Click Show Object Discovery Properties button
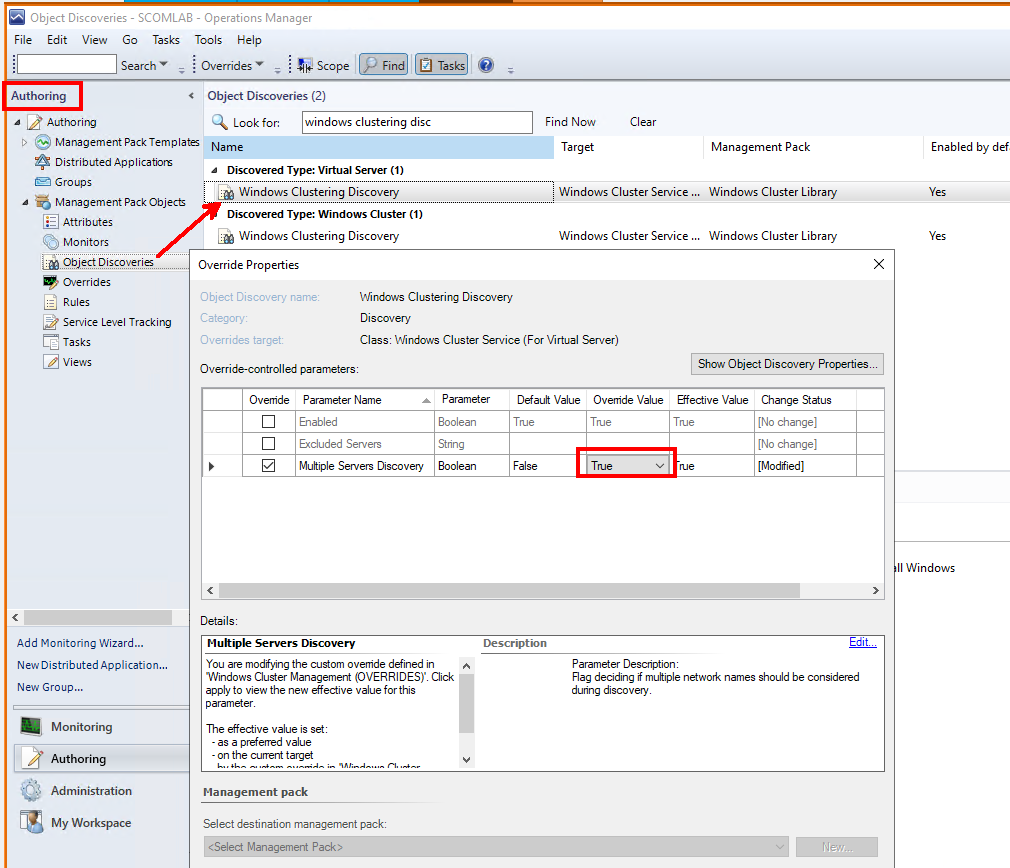The height and width of the screenshot is (868, 1010). [x=787, y=363]
